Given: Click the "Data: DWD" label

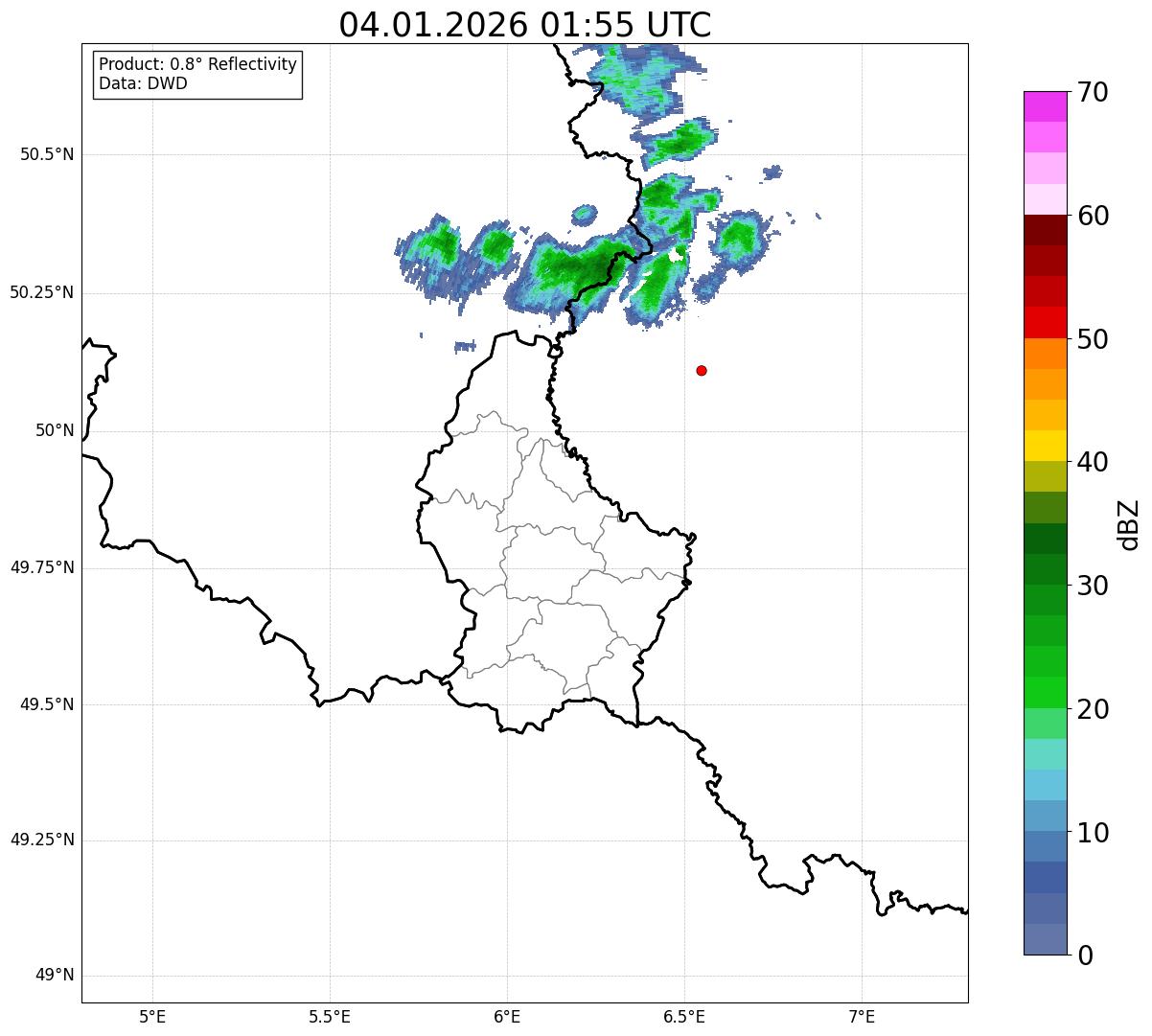Looking at the screenshot, I should [x=143, y=83].
